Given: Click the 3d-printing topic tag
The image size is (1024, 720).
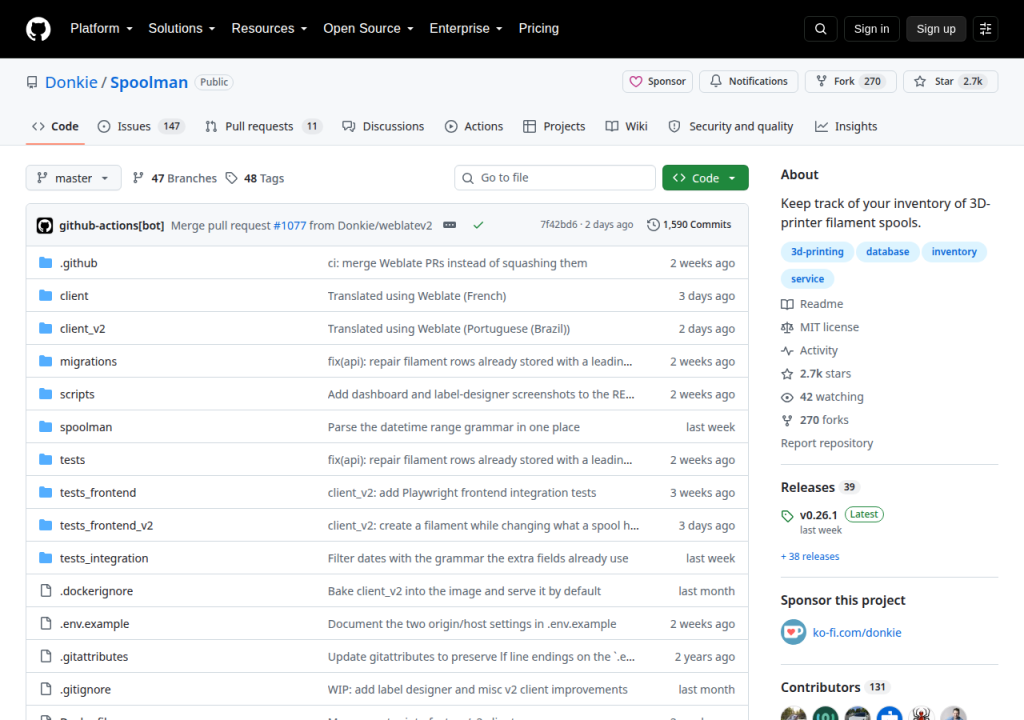Looking at the screenshot, I should click(x=817, y=252).
